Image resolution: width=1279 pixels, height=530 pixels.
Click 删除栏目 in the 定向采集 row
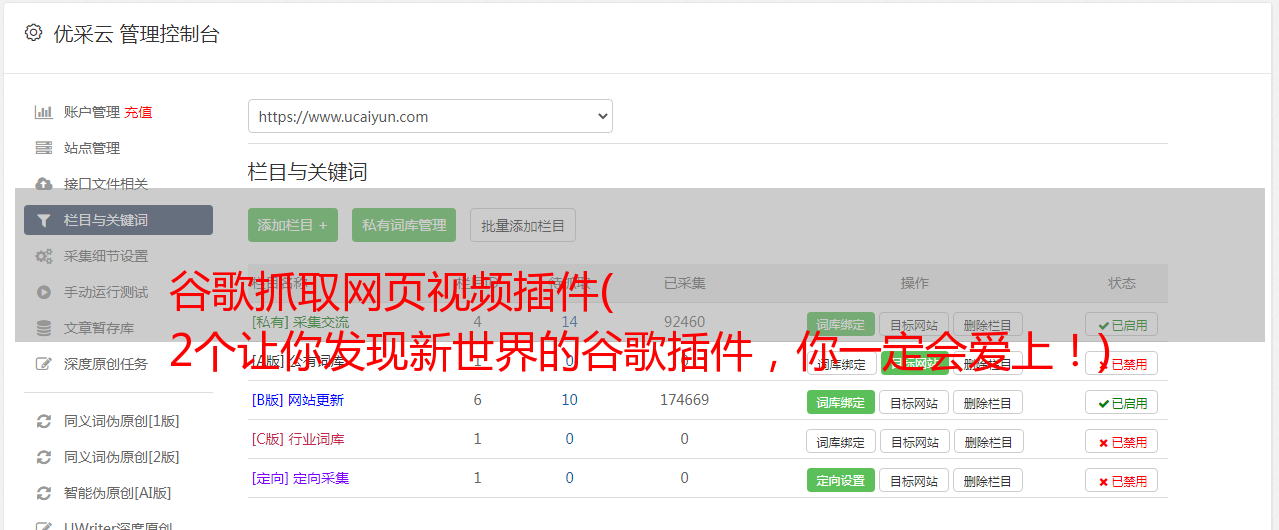click(988, 481)
